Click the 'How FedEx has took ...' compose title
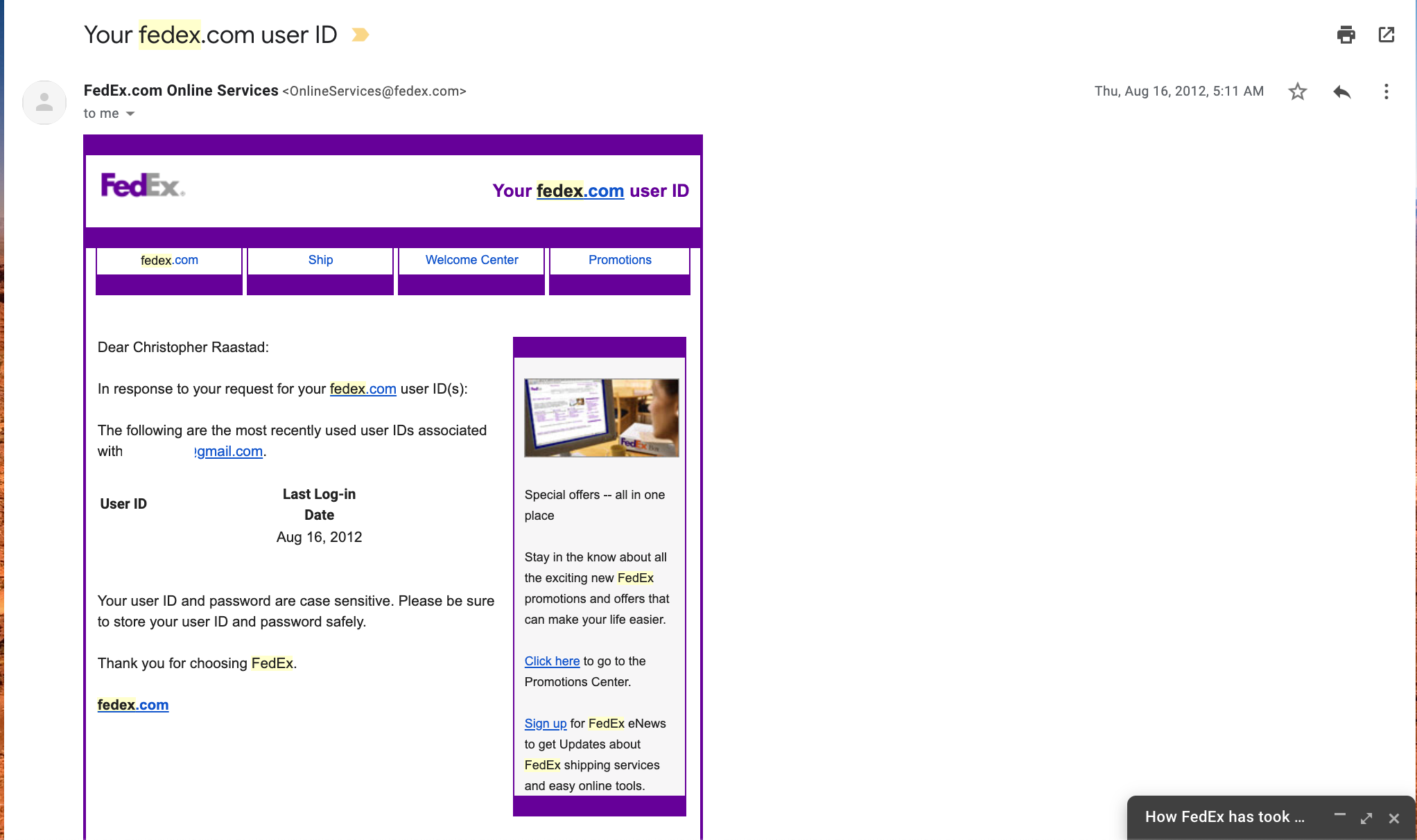This screenshot has width=1417, height=840. 1224,816
